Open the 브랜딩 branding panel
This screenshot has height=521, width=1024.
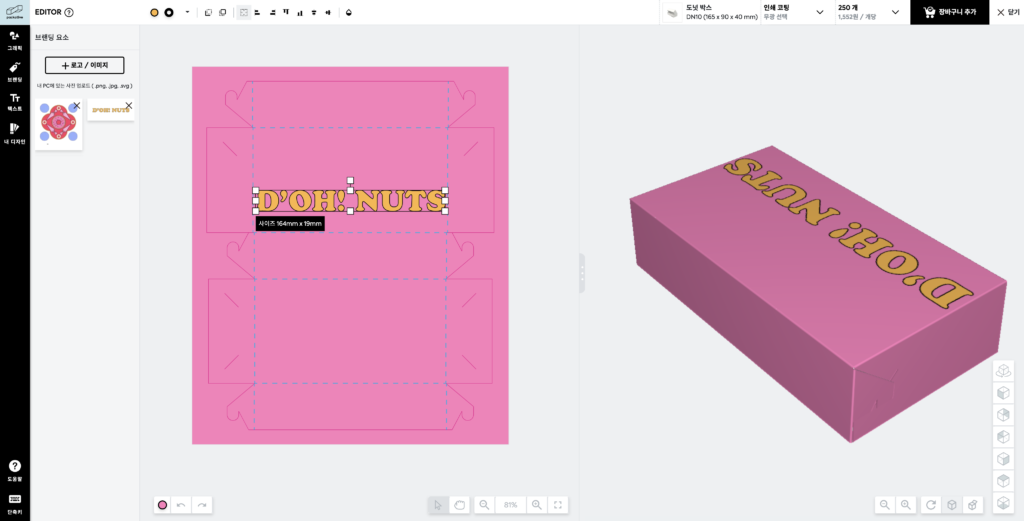pyautogui.click(x=14, y=71)
